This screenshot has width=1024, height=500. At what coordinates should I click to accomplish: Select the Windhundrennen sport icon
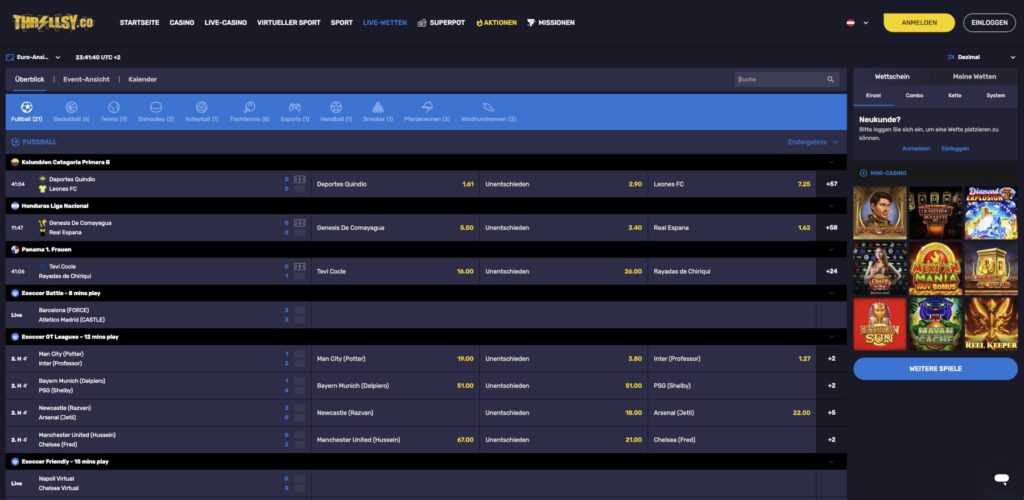(x=488, y=107)
